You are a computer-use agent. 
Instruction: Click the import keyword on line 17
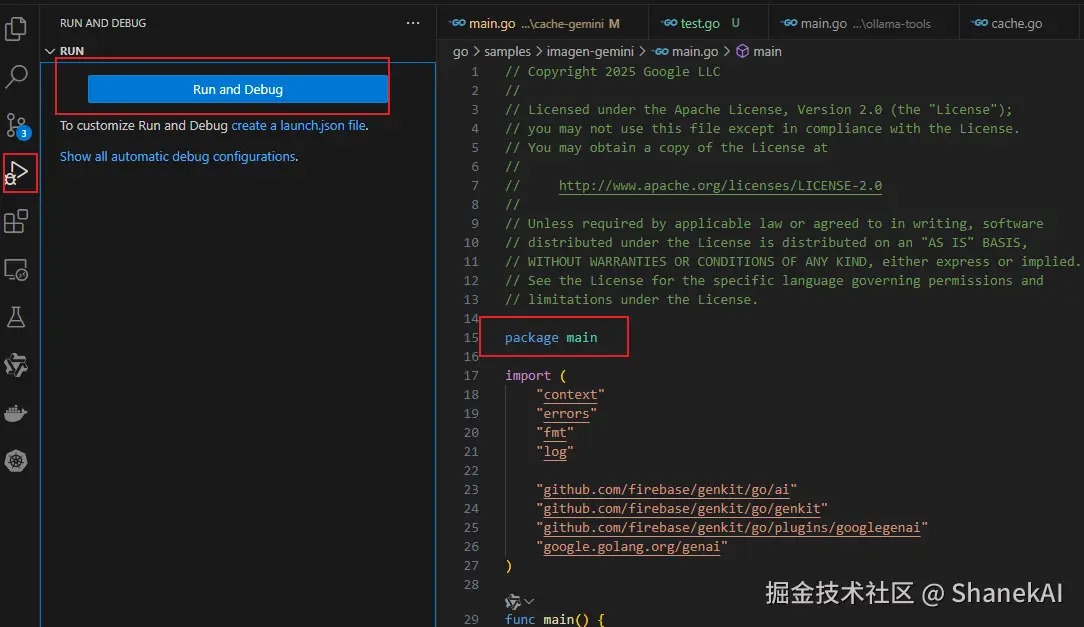pos(527,375)
